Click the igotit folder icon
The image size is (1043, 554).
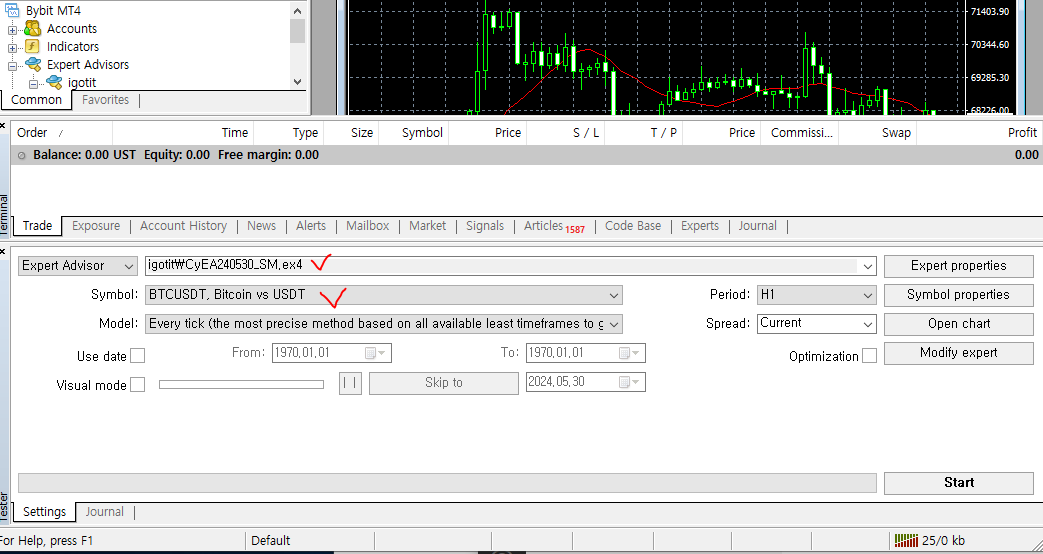pyautogui.click(x=54, y=82)
